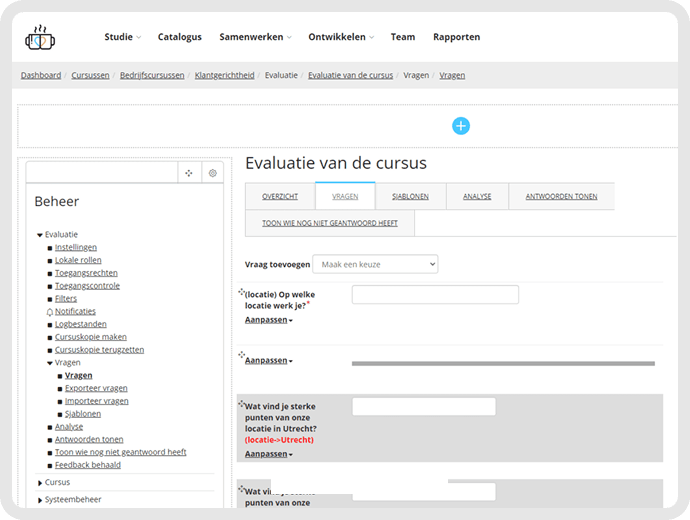
Task: Click the move icon in the Beheer block header
Action: click(189, 173)
